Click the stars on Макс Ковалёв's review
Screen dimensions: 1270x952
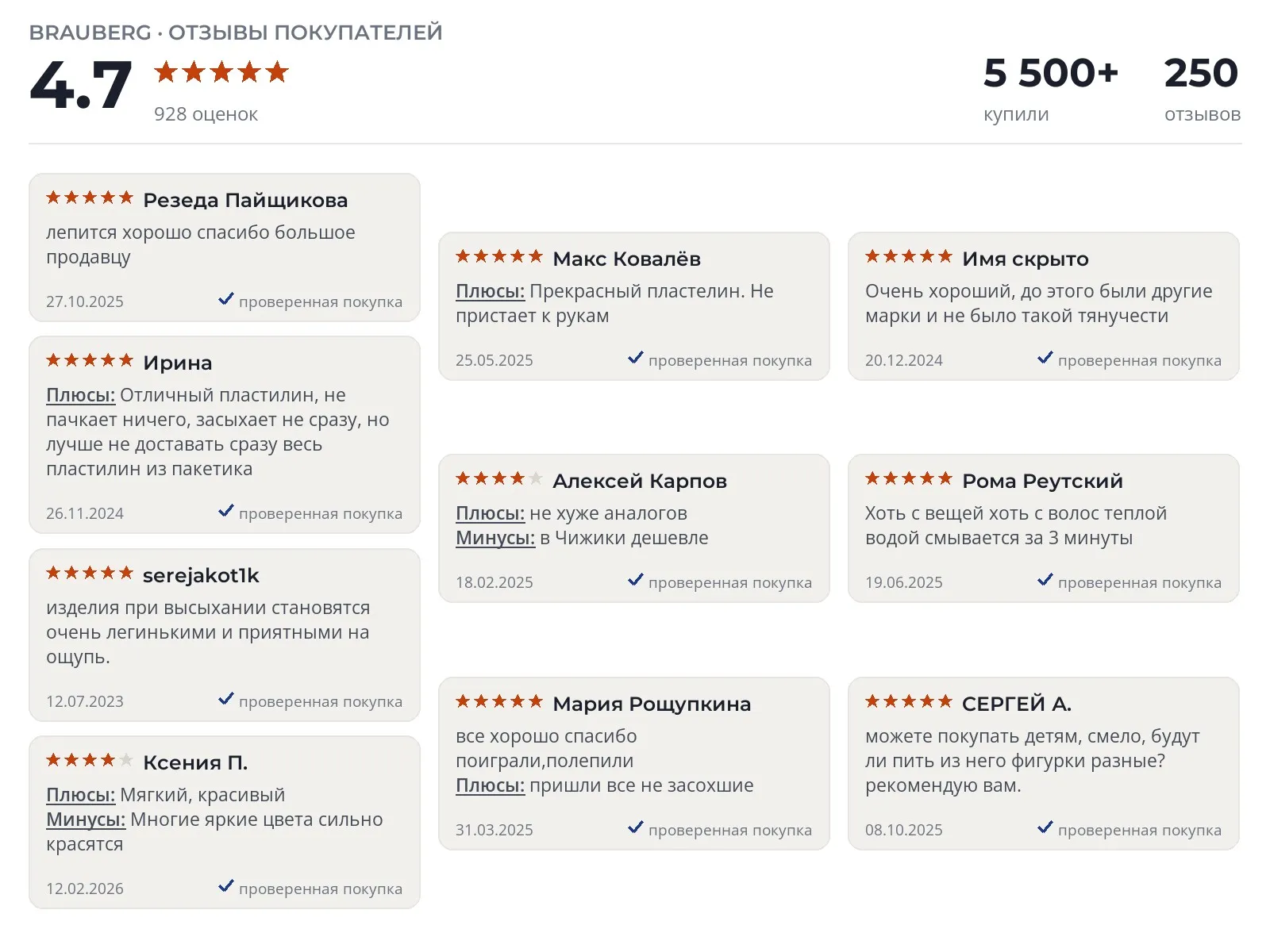coord(499,256)
